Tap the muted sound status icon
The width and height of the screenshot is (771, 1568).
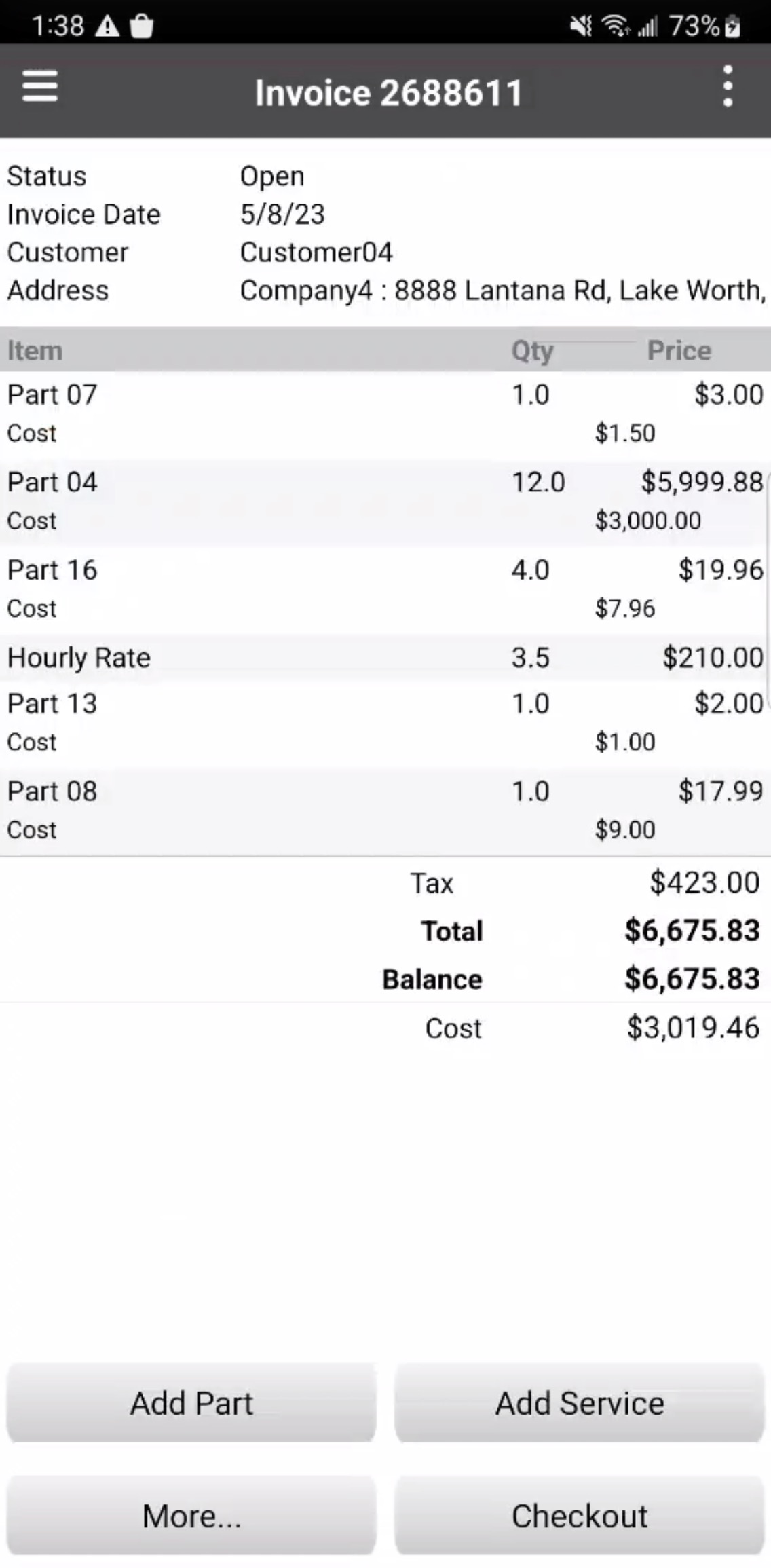581,26
